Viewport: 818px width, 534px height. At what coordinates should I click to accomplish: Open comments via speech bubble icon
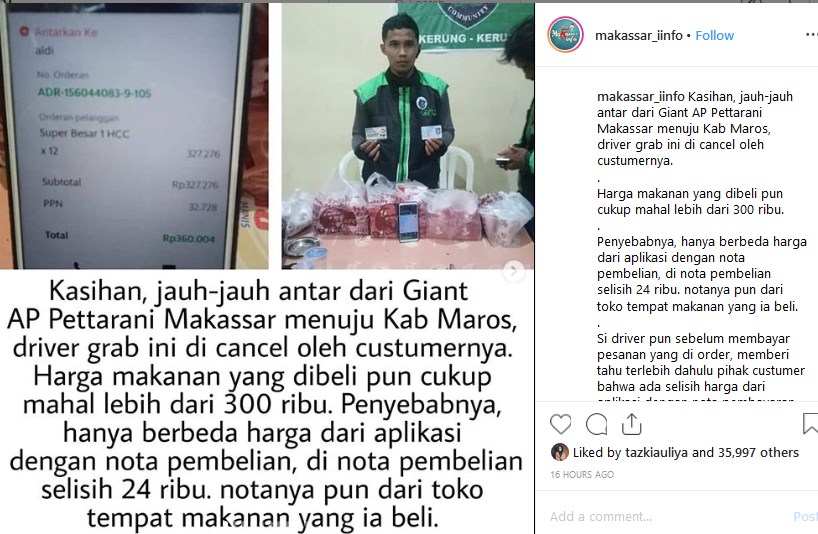pyautogui.click(x=596, y=424)
